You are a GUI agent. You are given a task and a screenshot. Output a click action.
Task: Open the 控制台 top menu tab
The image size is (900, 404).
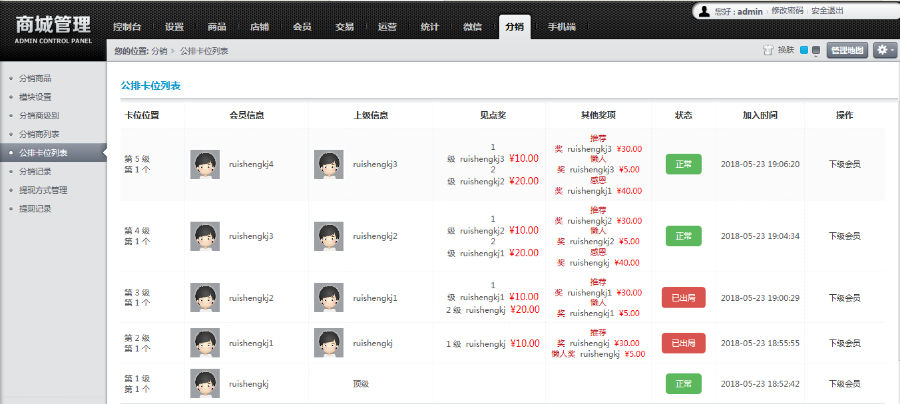click(127, 27)
